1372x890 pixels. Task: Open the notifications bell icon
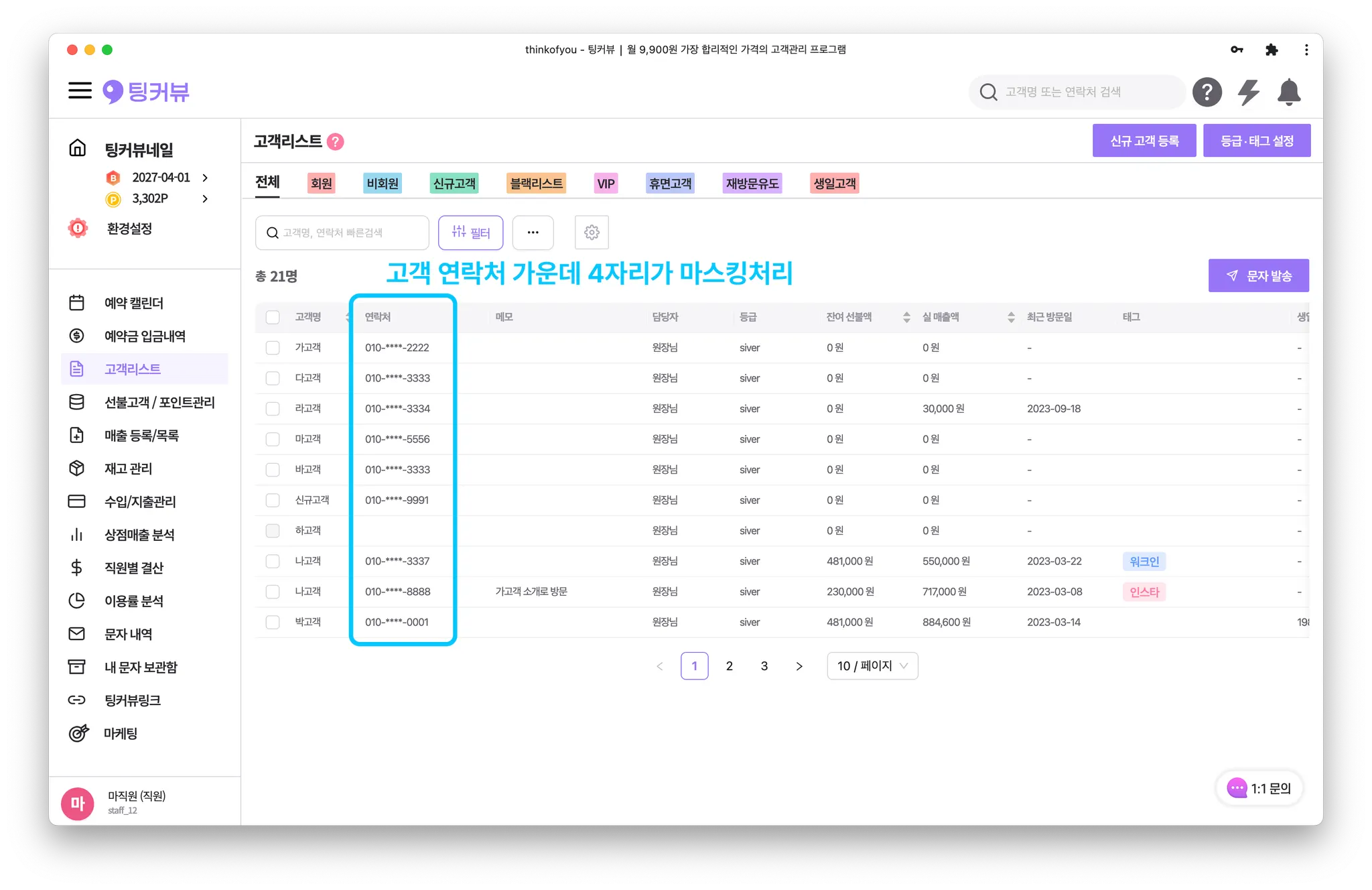coord(1288,92)
